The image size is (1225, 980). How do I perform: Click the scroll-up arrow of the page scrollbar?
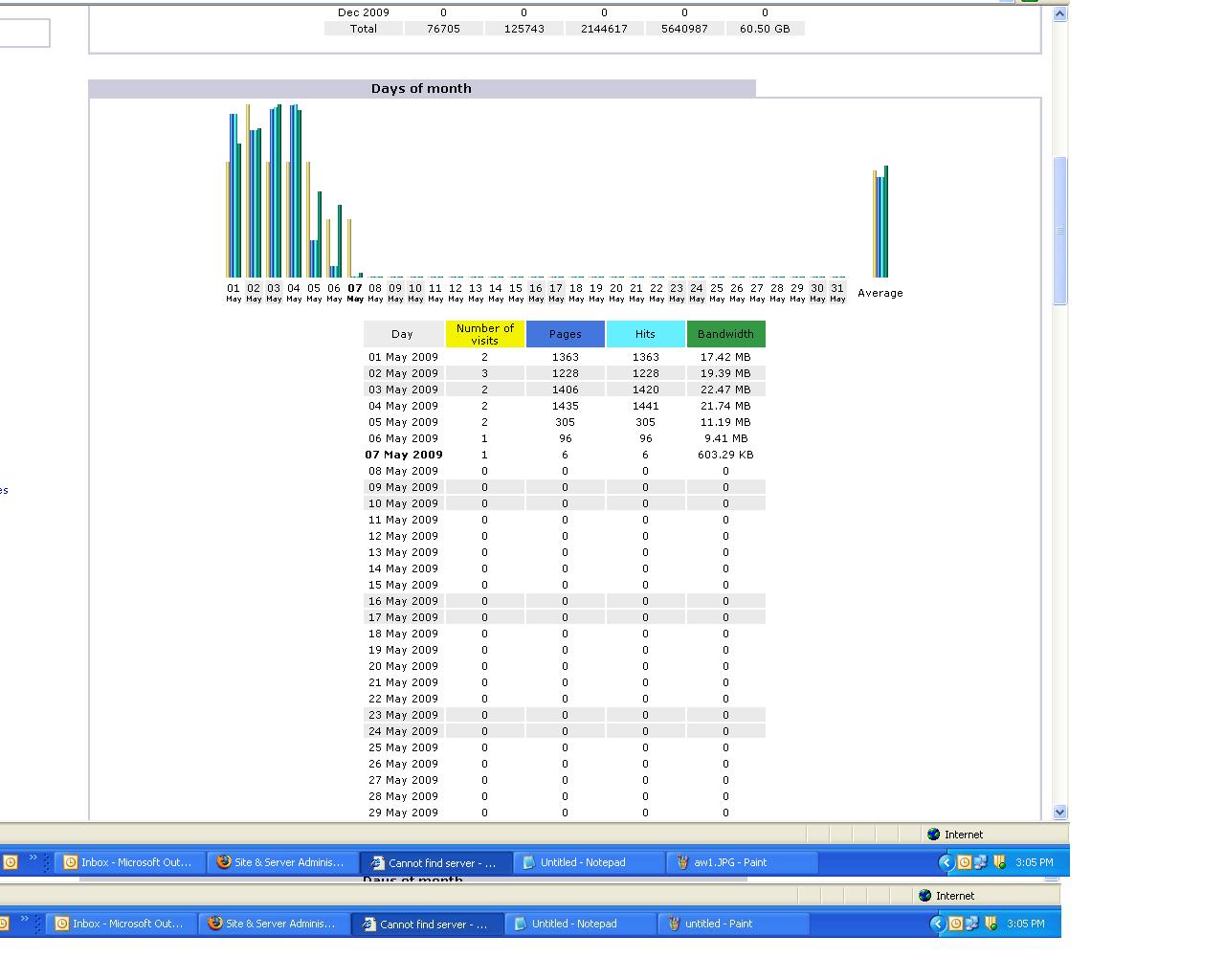click(x=1059, y=13)
